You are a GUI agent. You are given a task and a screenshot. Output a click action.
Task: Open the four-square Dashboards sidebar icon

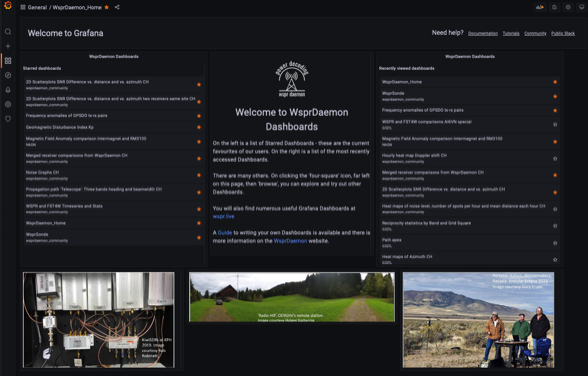8,61
